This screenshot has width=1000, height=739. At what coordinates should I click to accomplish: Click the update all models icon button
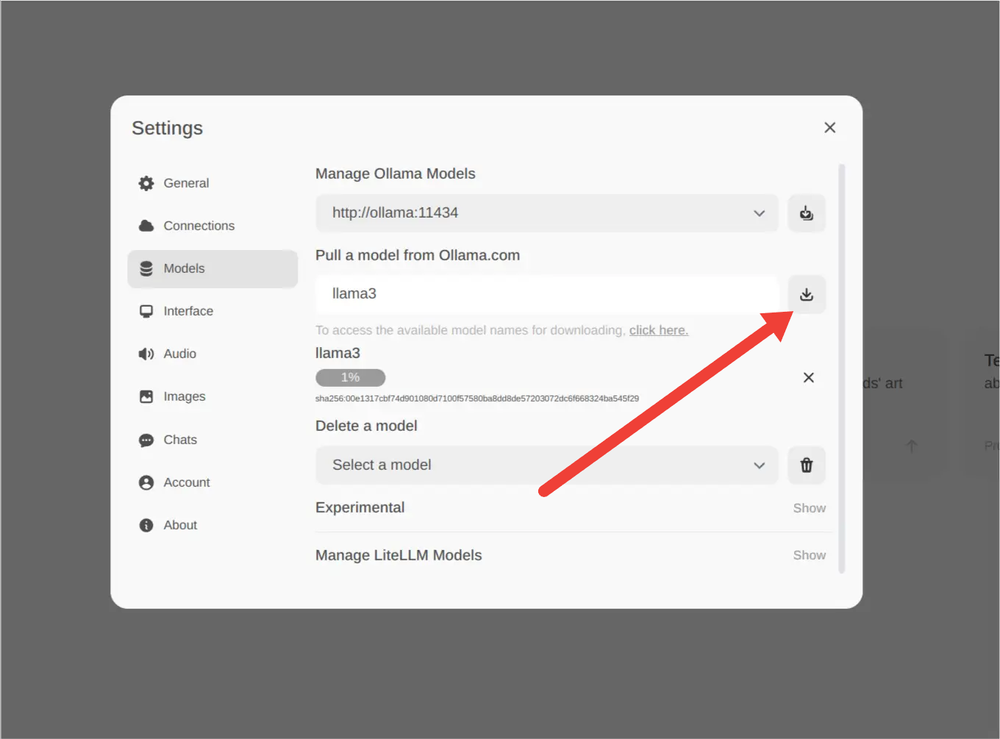pos(806,213)
